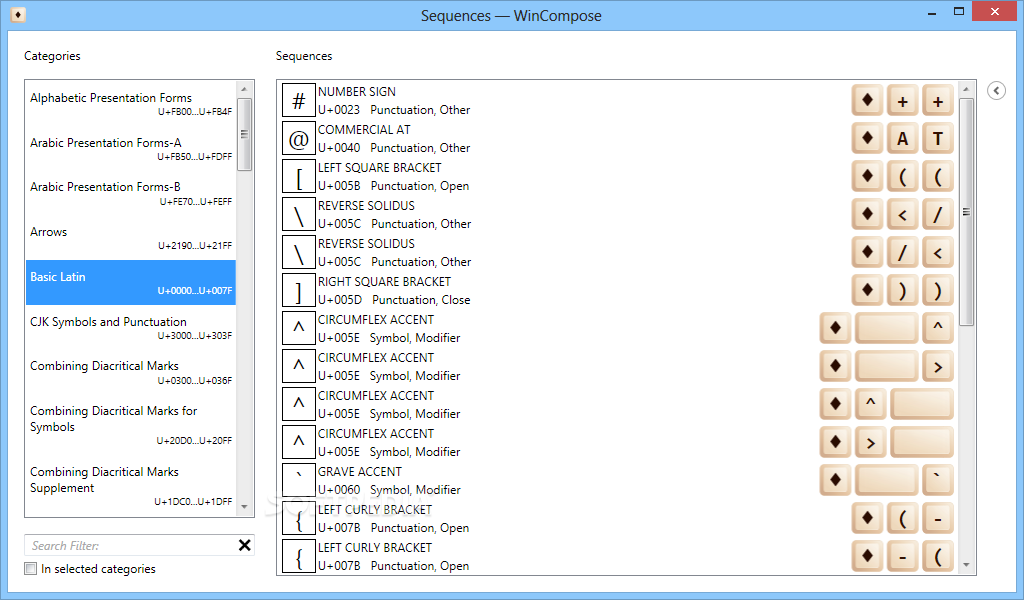Image resolution: width=1024 pixels, height=600 pixels.
Task: Click the compose diamond key in NUMBER SIGN row
Action: point(867,100)
